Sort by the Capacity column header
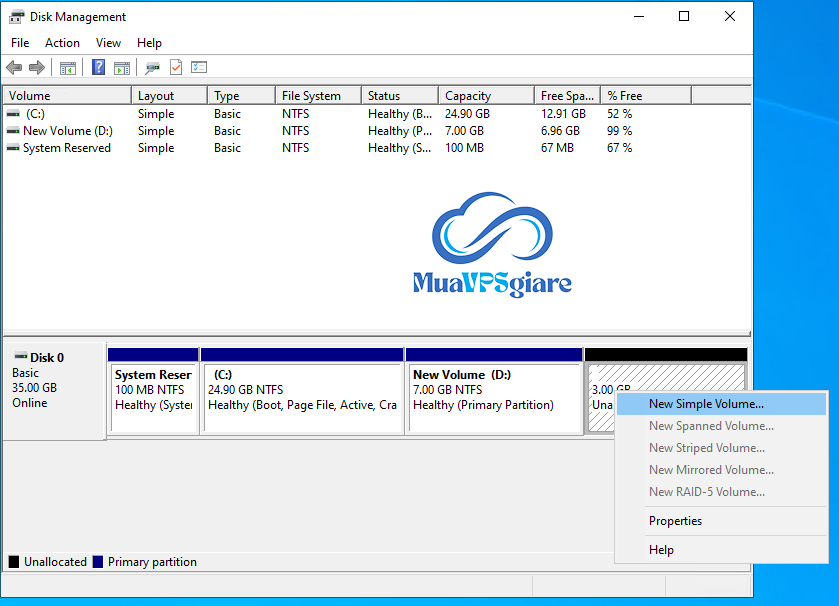This screenshot has width=839, height=606. click(468, 96)
